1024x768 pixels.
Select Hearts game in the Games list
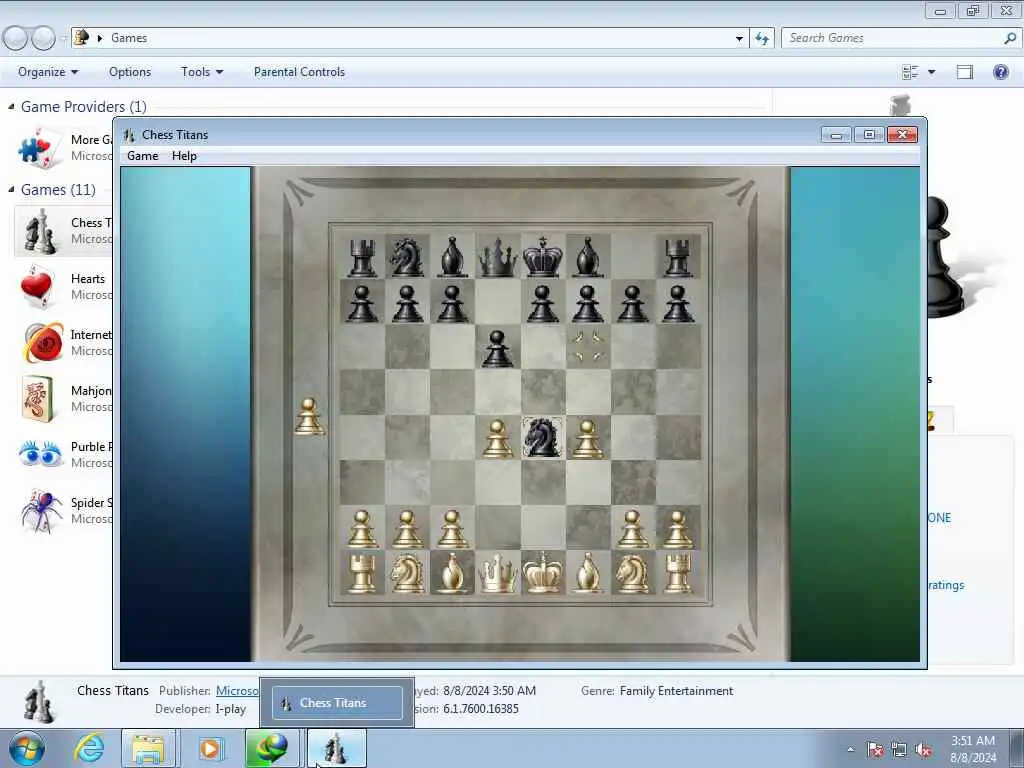pos(64,287)
